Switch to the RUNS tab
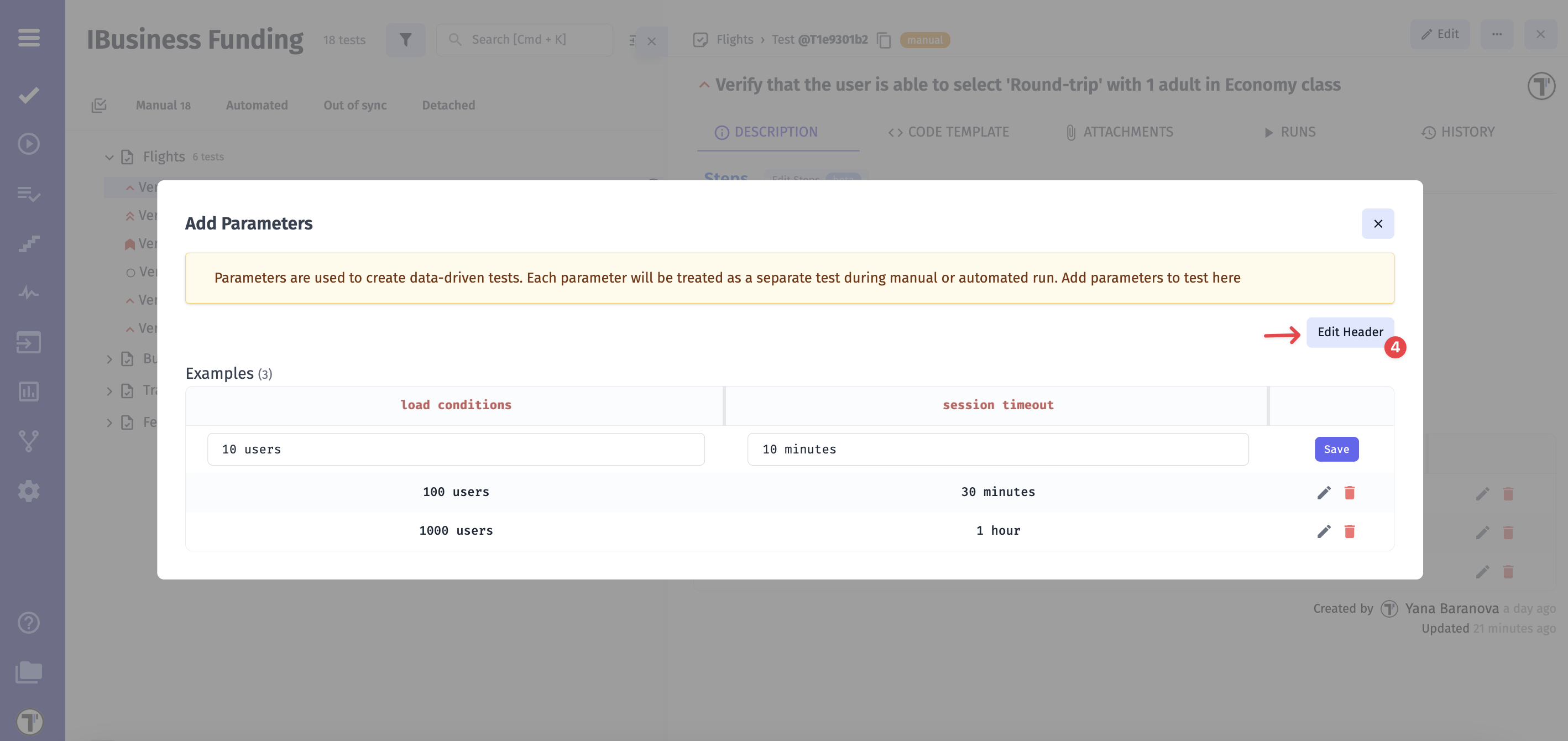This screenshot has width=1568, height=741. 1289,132
